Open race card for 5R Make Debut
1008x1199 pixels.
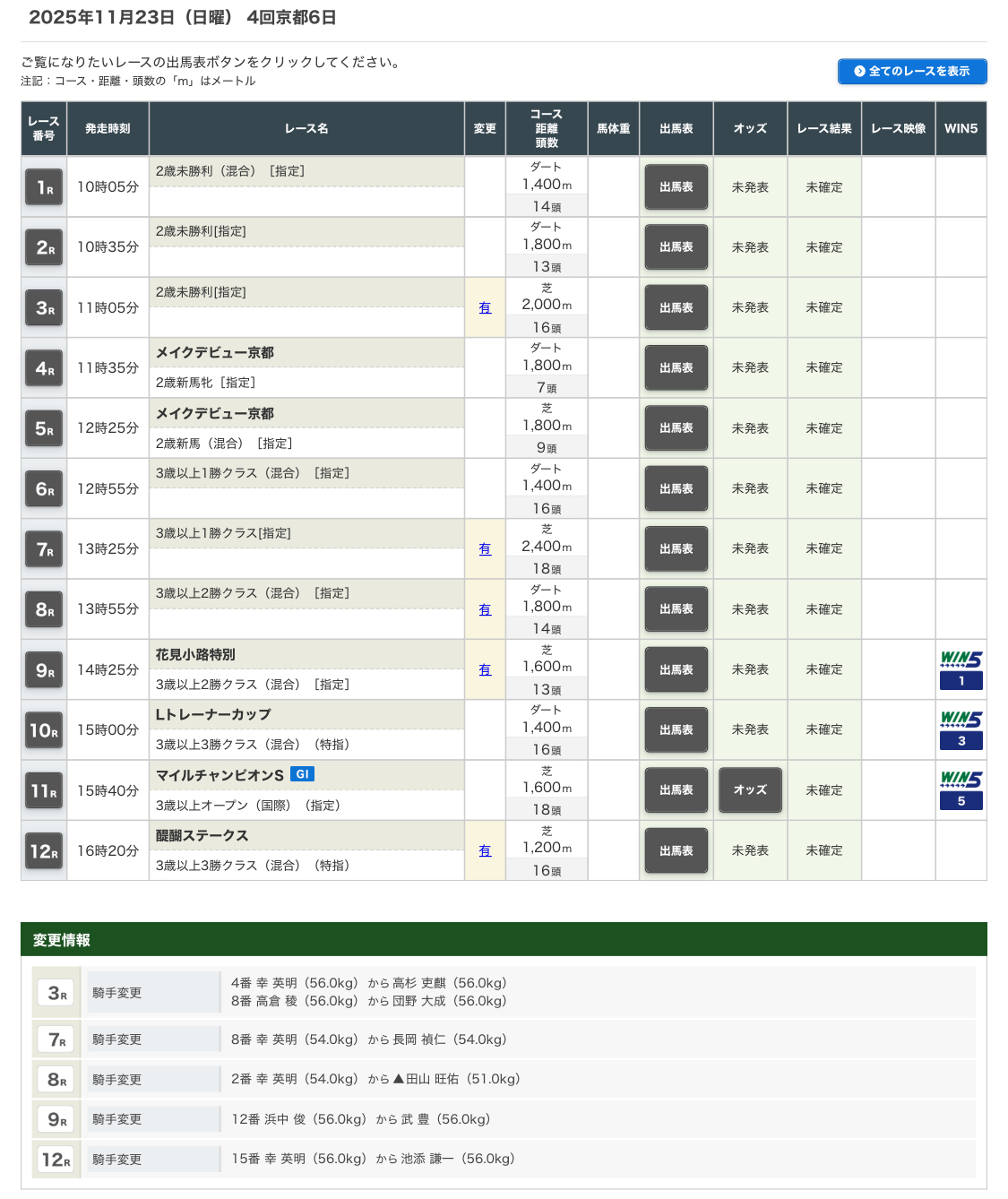pos(676,428)
